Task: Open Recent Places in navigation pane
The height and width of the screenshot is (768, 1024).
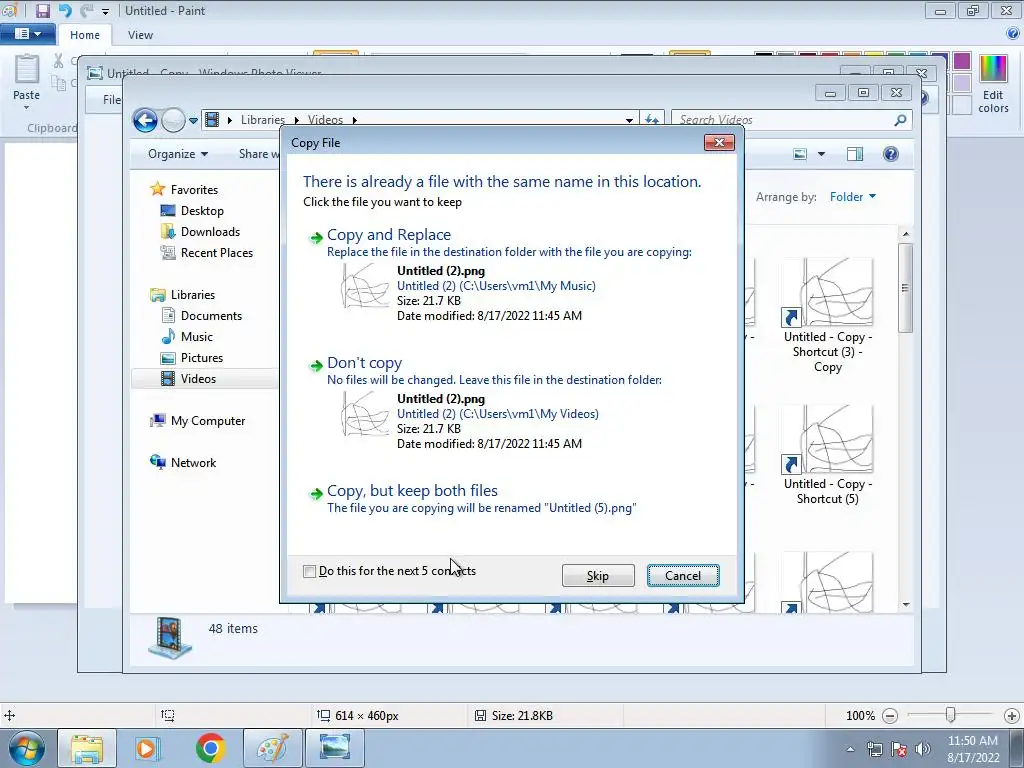Action: point(216,253)
